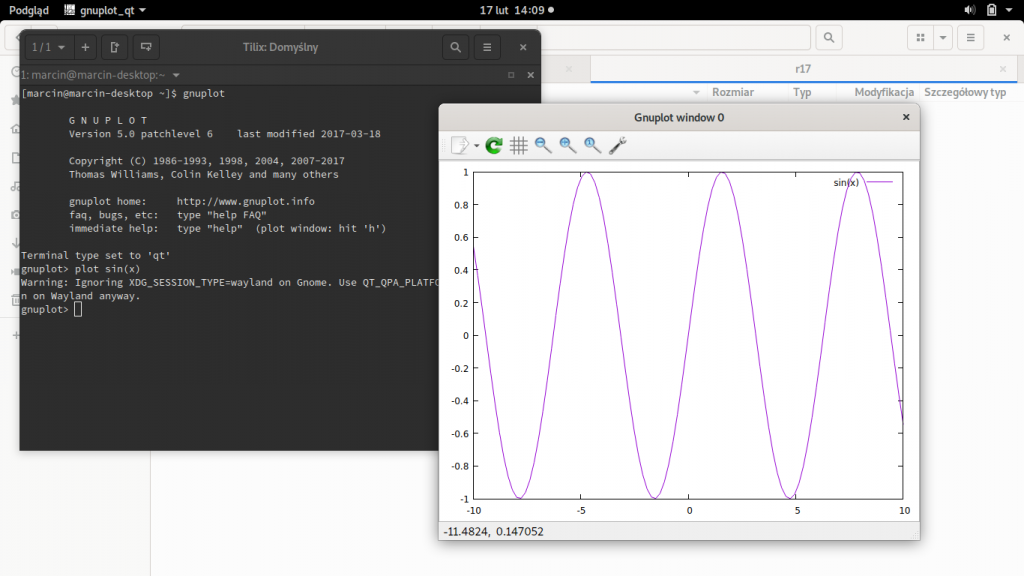Toggle the grid in Gnuplot window
Image resolution: width=1024 pixels, height=576 pixels.
point(519,146)
